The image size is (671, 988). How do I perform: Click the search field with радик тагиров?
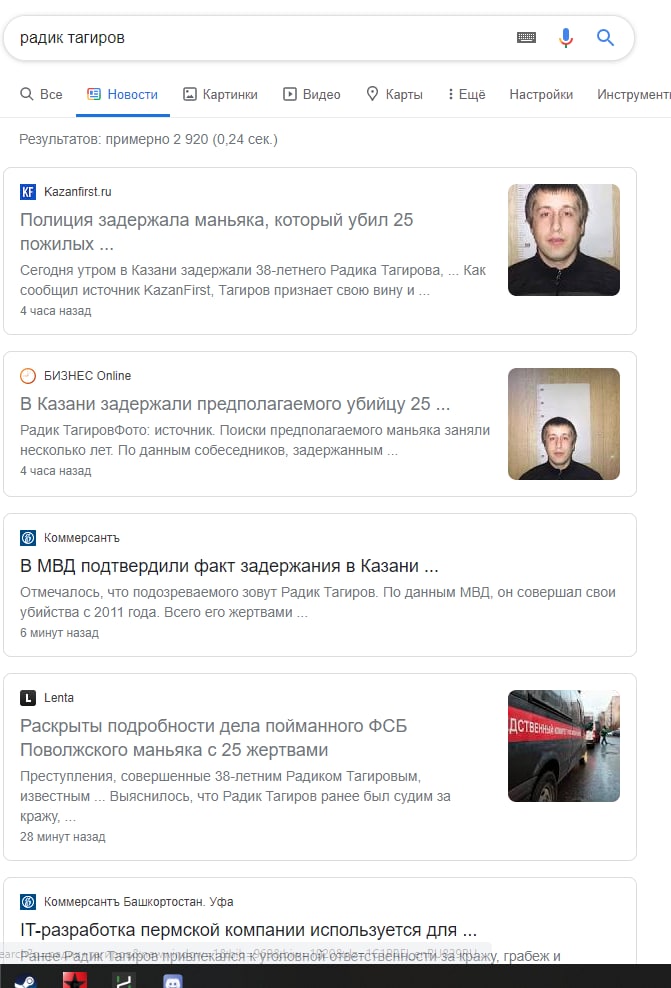point(258,38)
